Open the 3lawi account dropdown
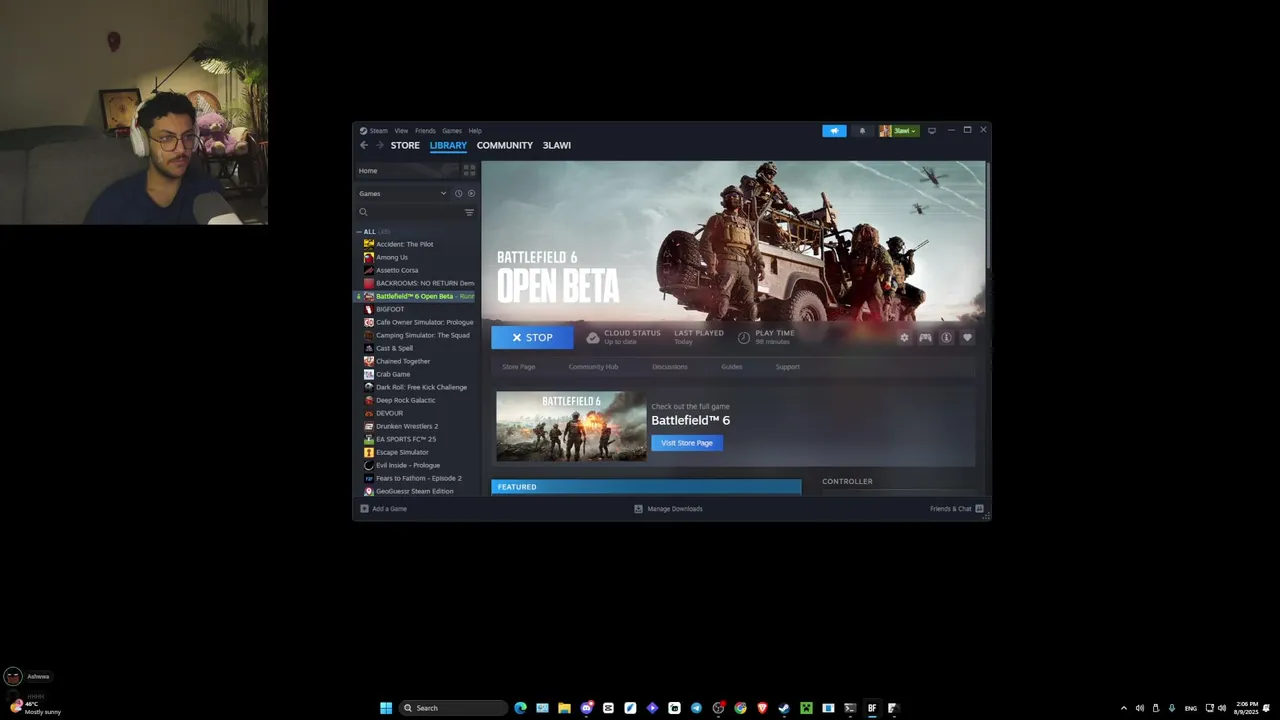The height and width of the screenshot is (720, 1280). (x=898, y=131)
